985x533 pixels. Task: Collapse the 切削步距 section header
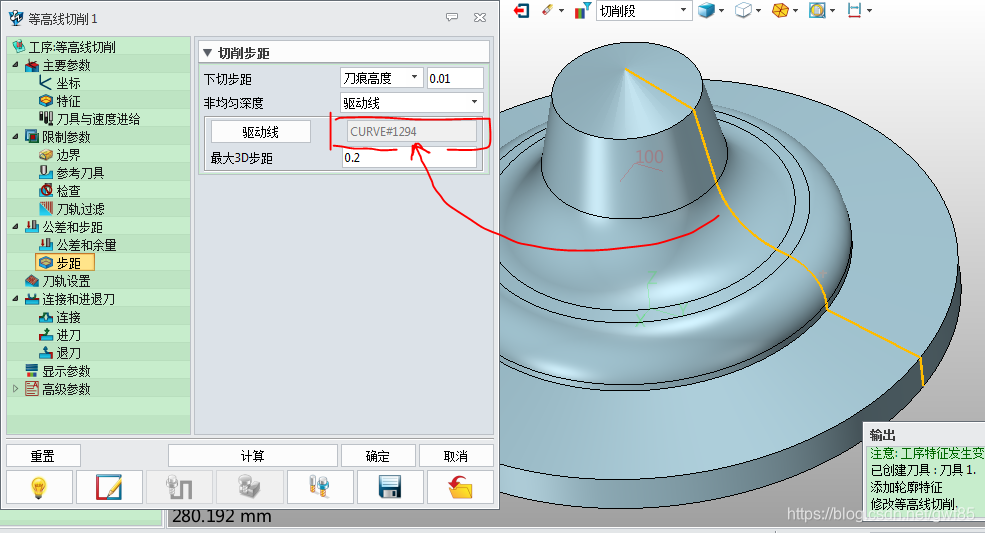207,53
